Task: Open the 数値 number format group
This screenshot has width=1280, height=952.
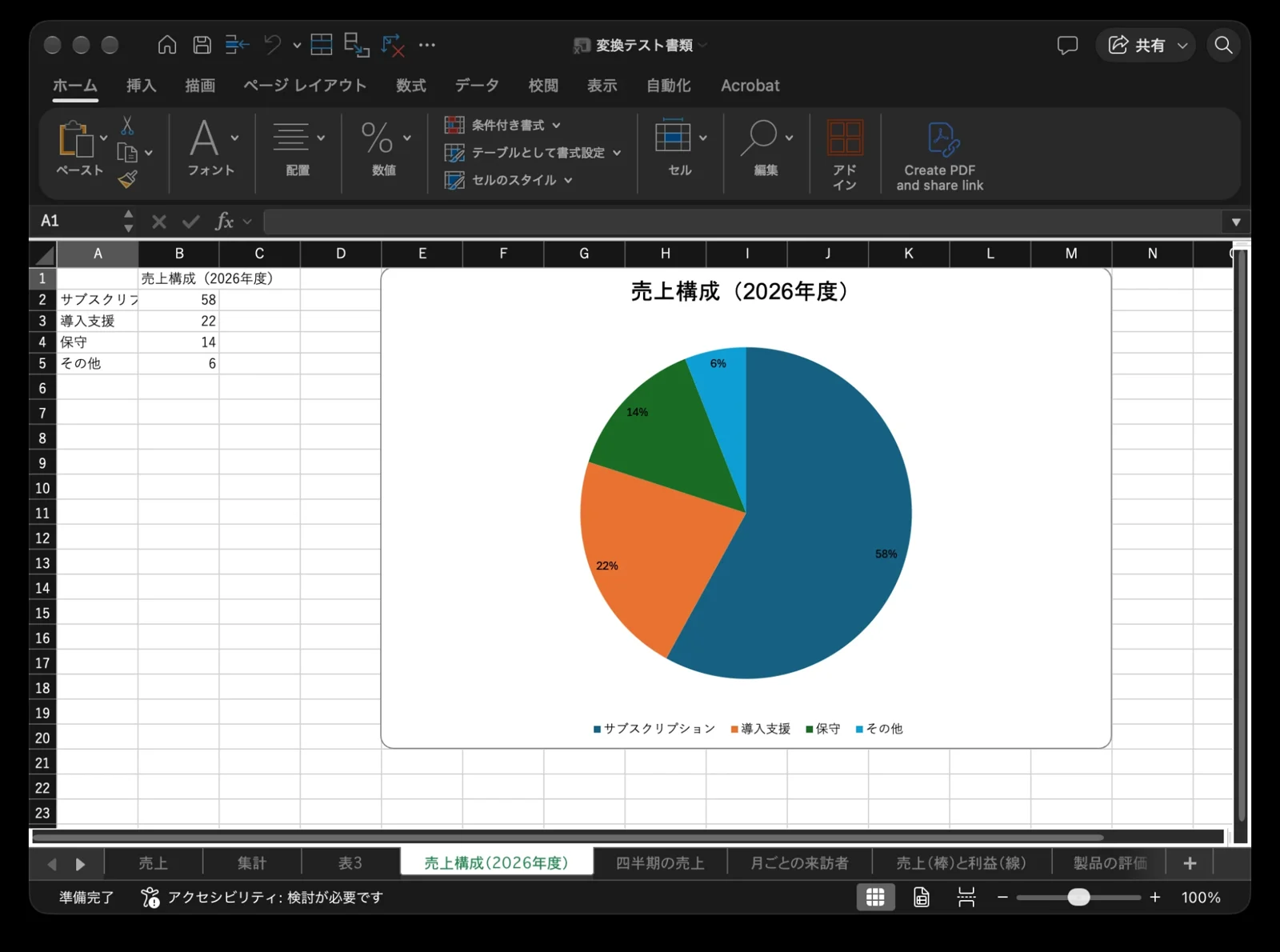Action: (384, 148)
